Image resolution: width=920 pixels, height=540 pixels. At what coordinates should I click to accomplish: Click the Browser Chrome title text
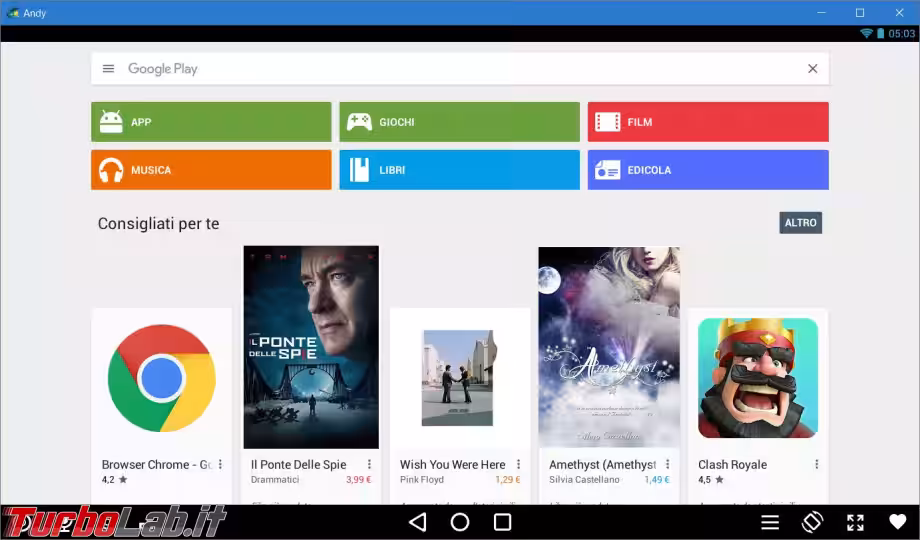click(x=156, y=464)
